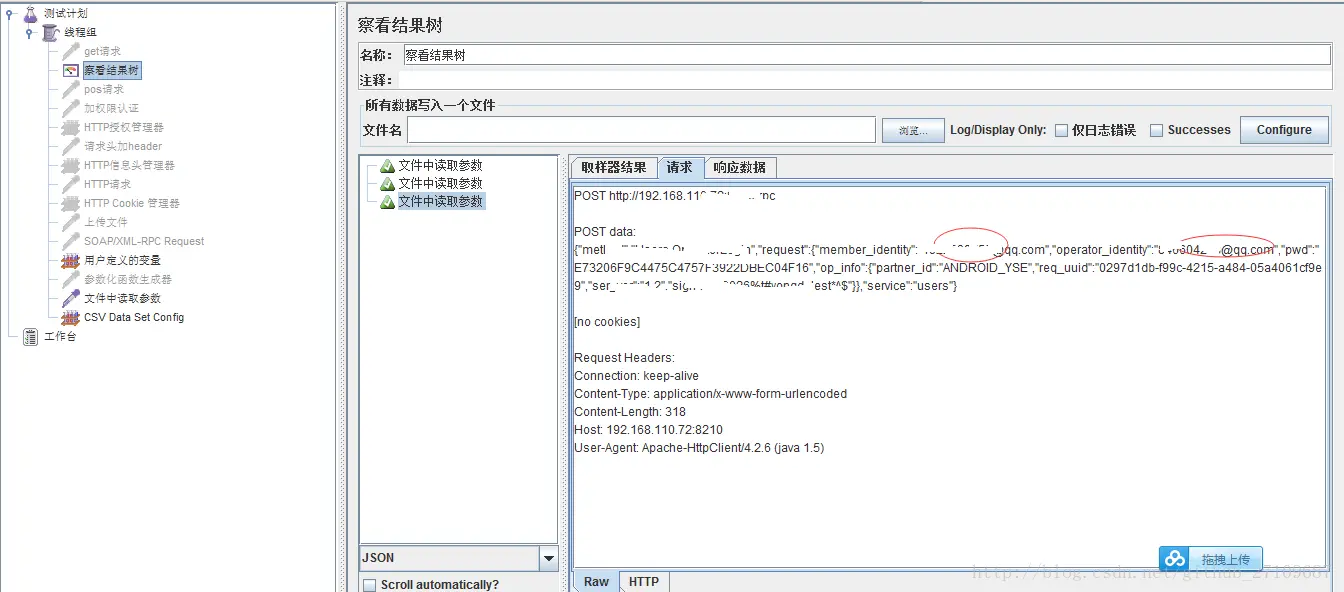Click the POST data: label
The image size is (1344, 592).
[x=604, y=232]
